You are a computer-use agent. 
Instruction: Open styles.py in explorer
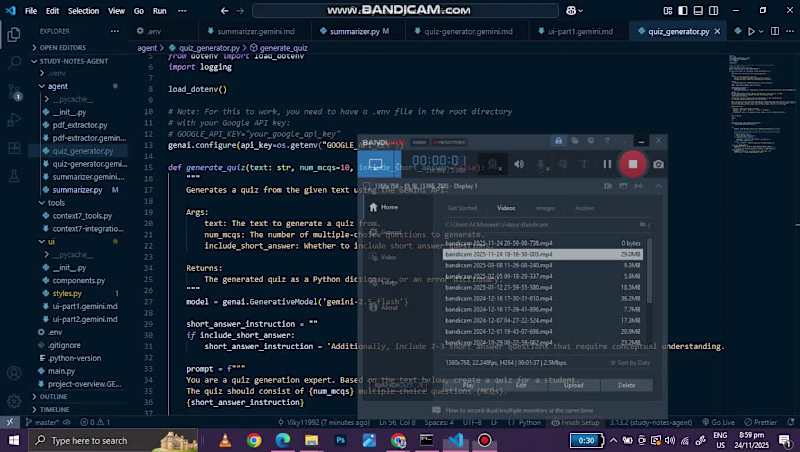(67, 293)
